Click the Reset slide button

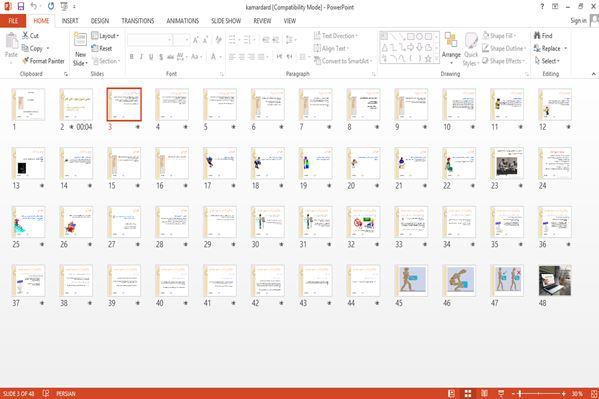tap(102, 48)
